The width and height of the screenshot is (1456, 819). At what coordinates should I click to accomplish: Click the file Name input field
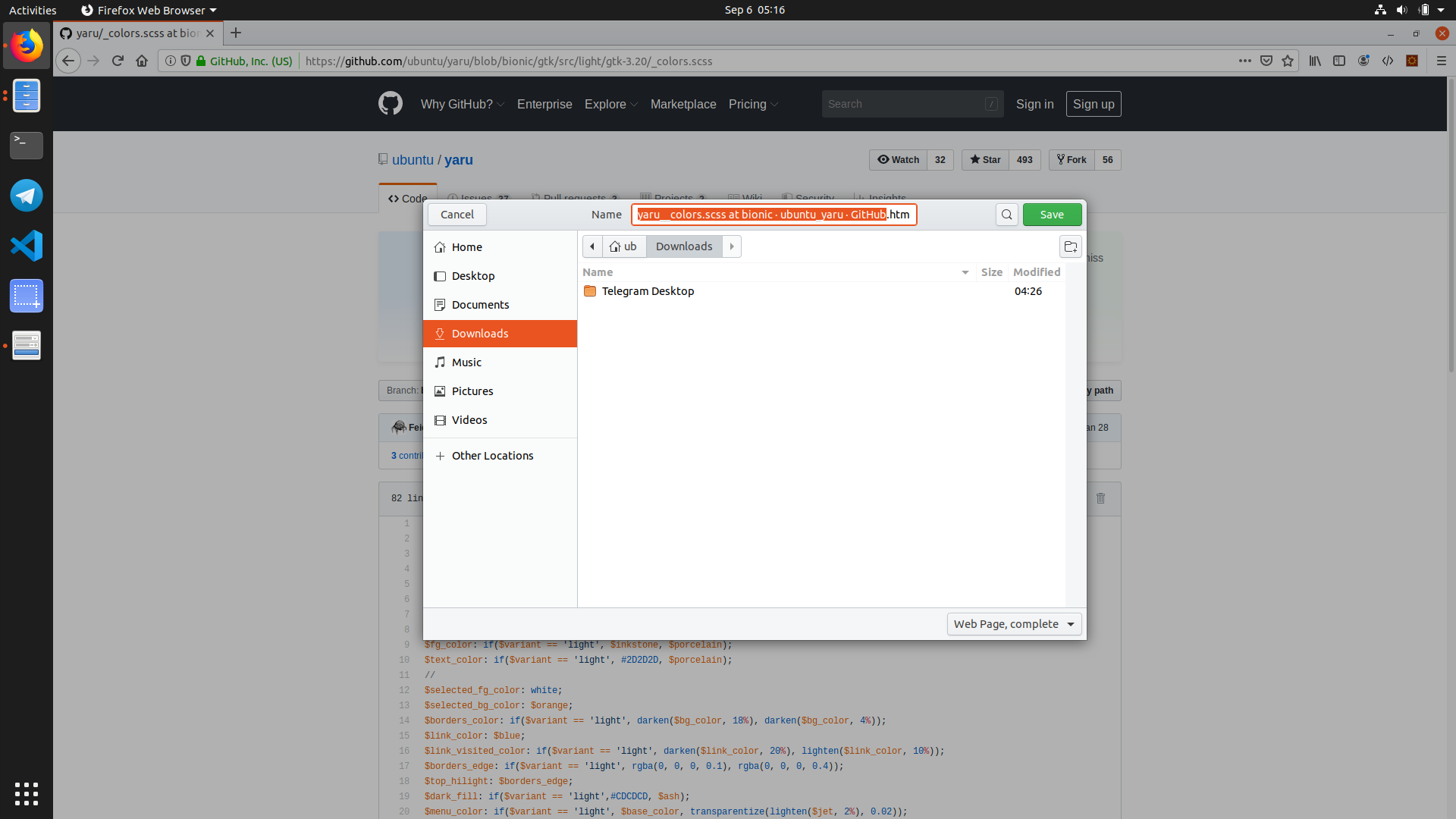773,215
